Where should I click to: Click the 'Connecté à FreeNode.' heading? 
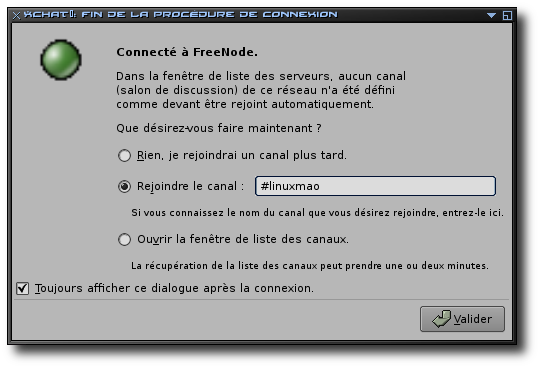pos(187,52)
